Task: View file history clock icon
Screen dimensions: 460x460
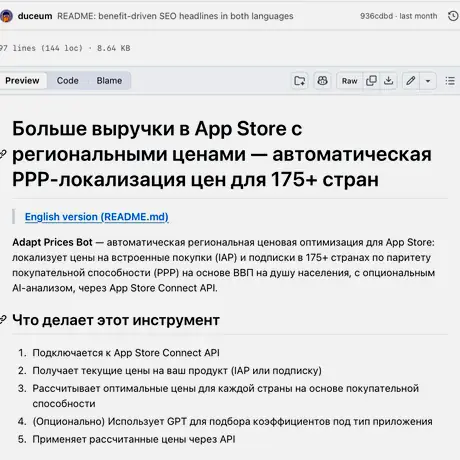Action: coord(453,16)
